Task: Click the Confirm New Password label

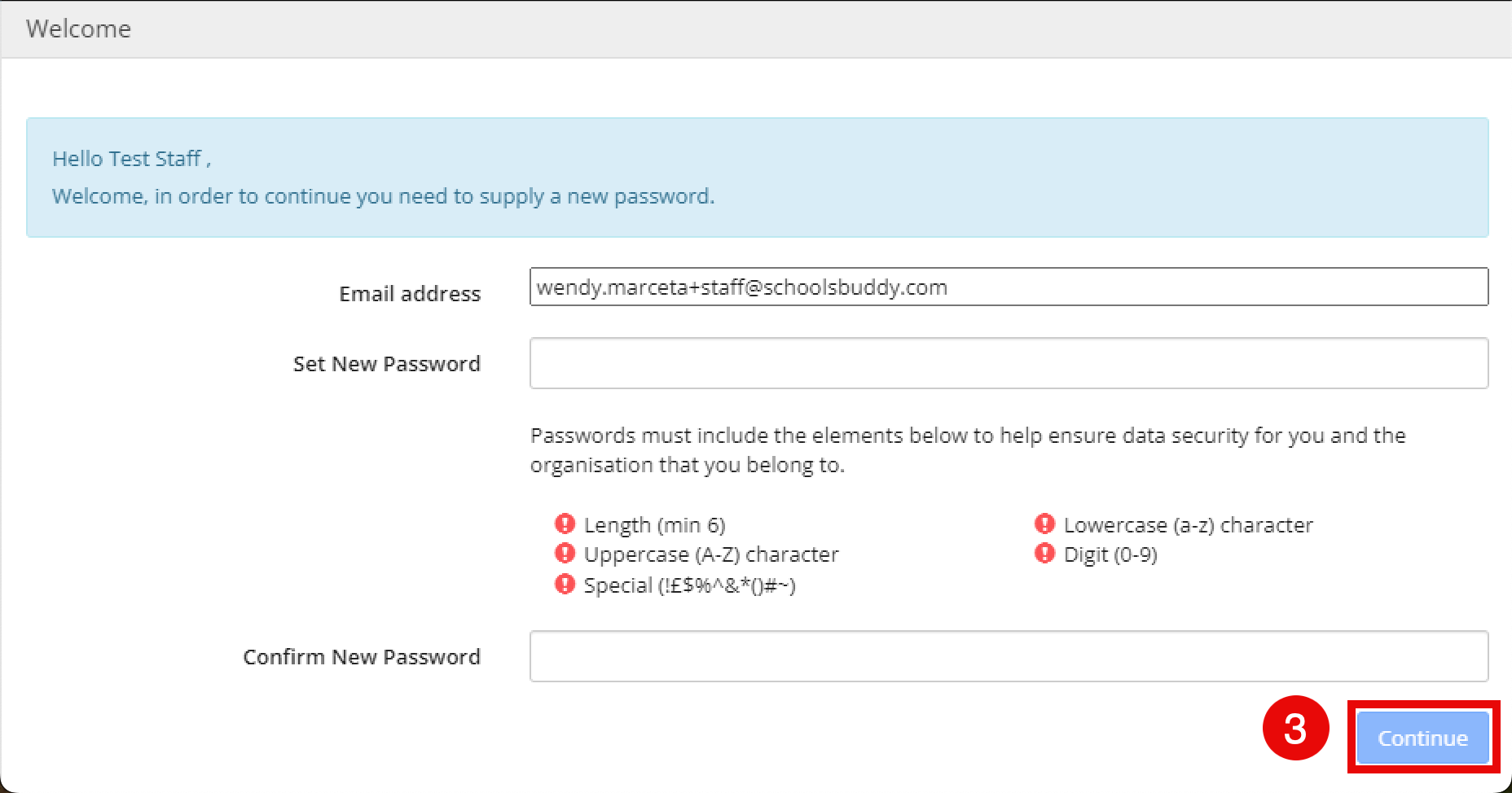Action: click(x=362, y=657)
